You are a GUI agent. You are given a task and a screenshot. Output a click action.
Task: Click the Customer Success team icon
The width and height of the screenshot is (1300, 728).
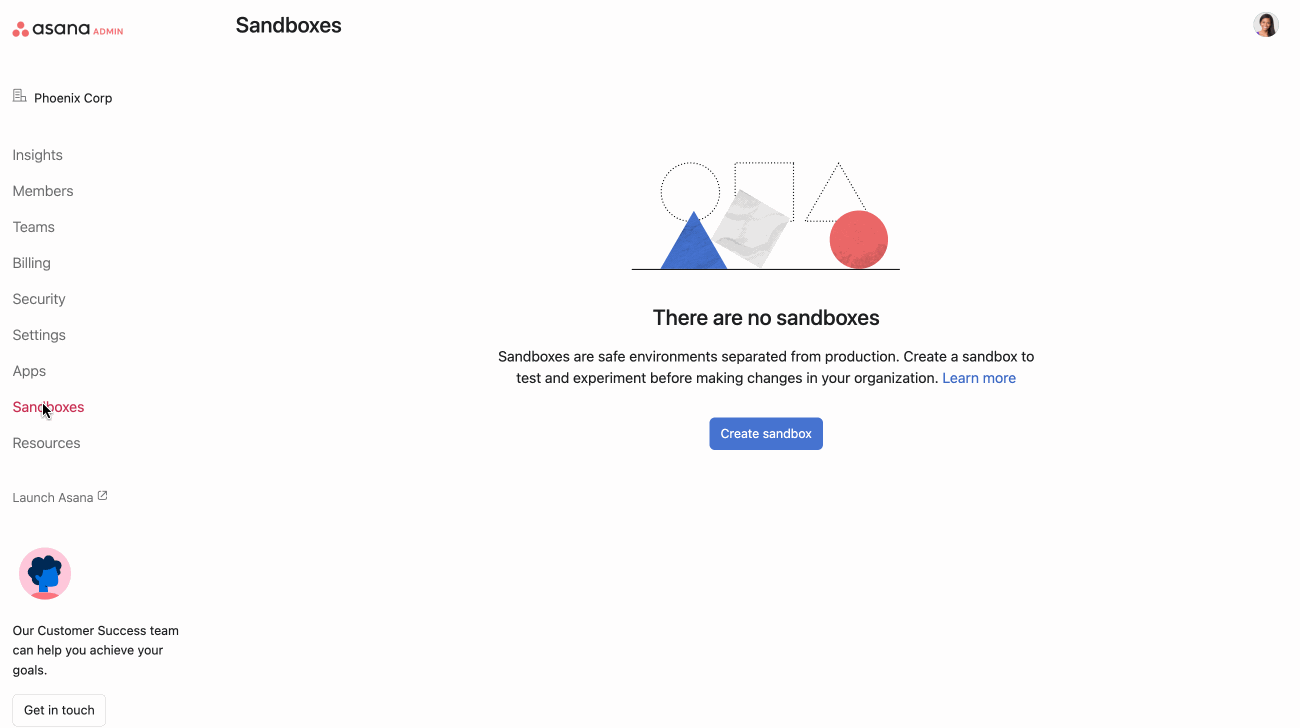[x=45, y=573]
